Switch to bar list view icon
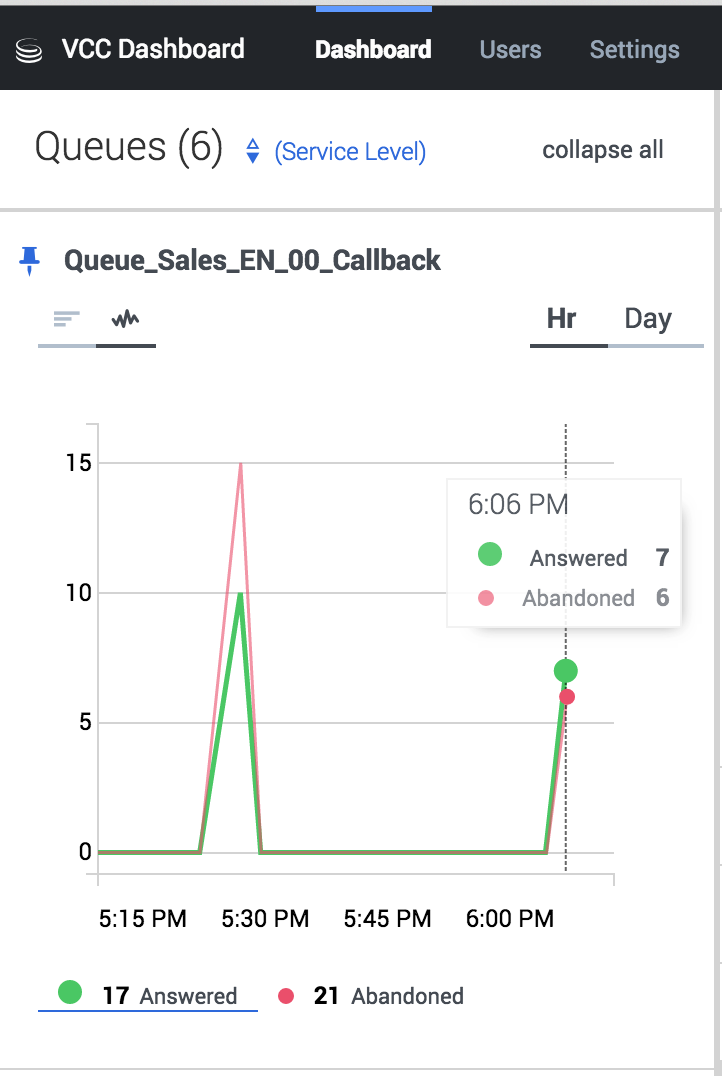 click(x=66, y=319)
